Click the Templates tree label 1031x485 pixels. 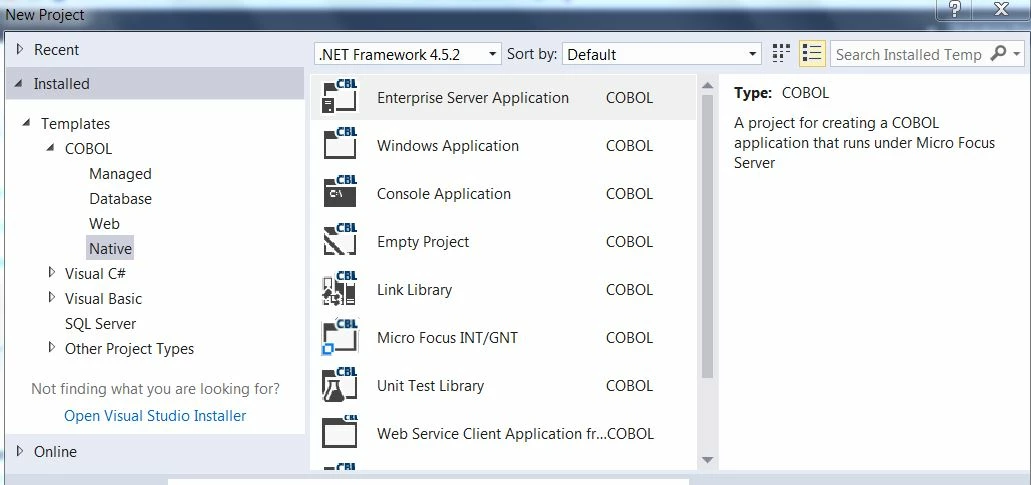75,124
